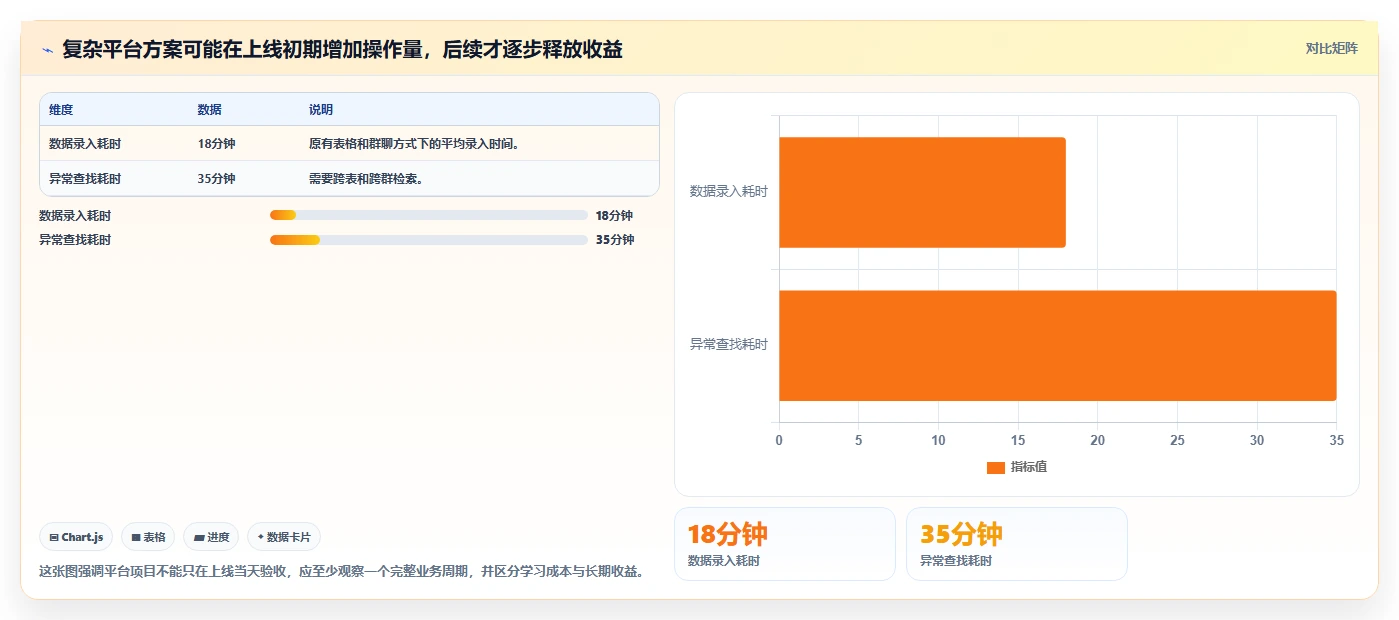This screenshot has width=1399, height=620.
Task: Click x-axis tick label 20
Action: [1097, 441]
